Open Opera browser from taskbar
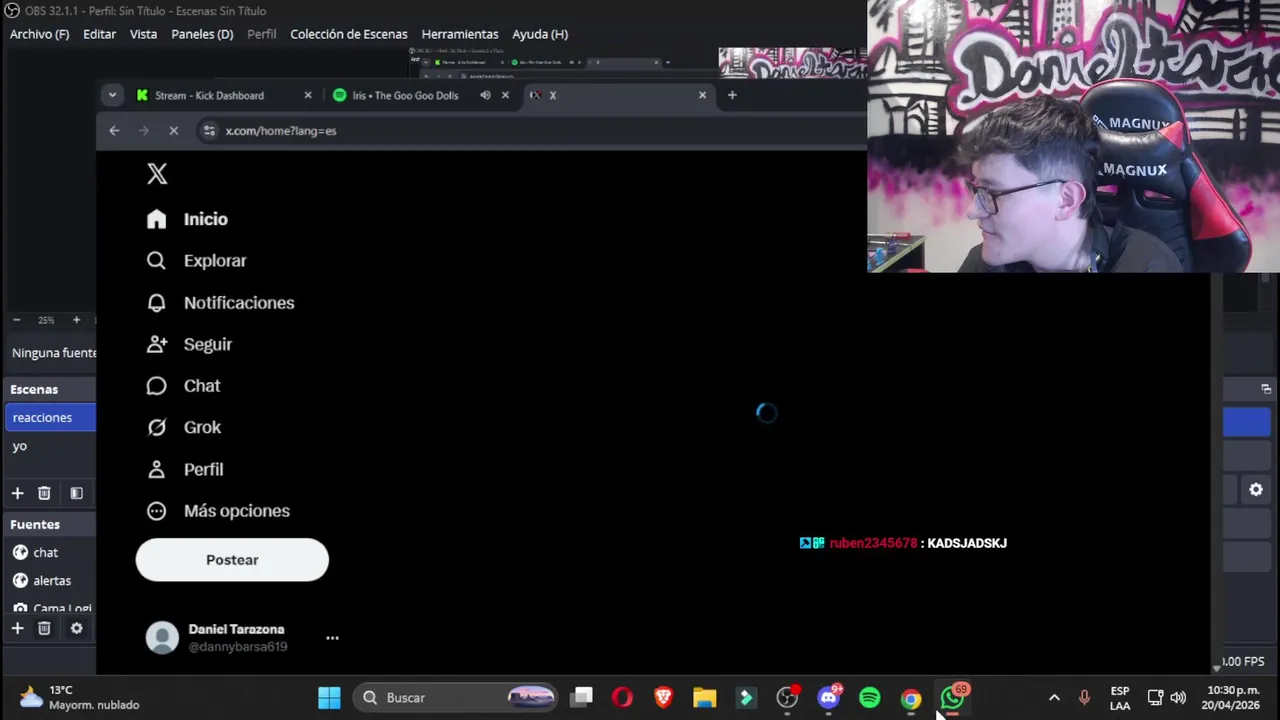This screenshot has height=720, width=1280. pos(622,698)
